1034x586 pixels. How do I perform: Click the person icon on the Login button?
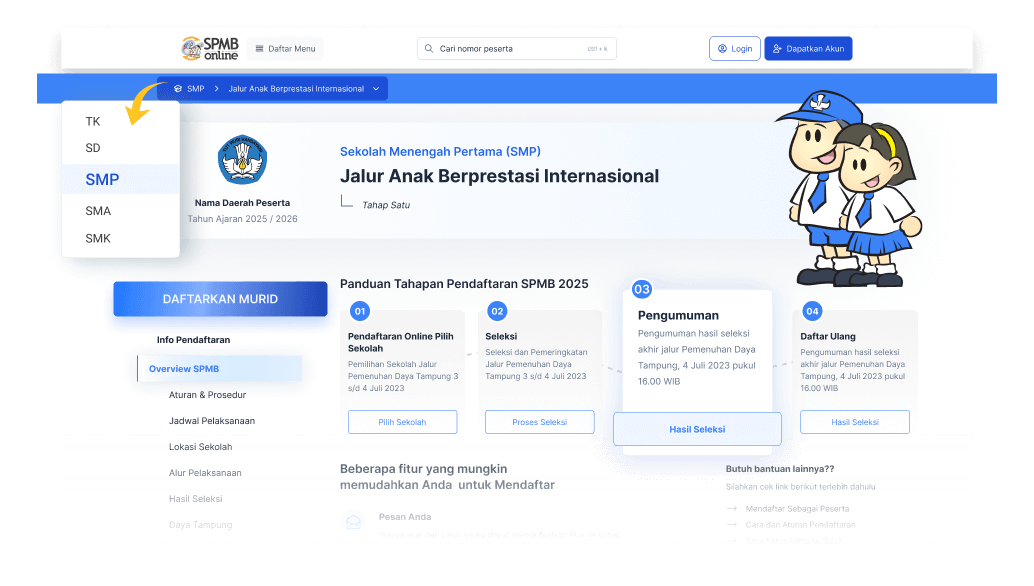tap(722, 48)
